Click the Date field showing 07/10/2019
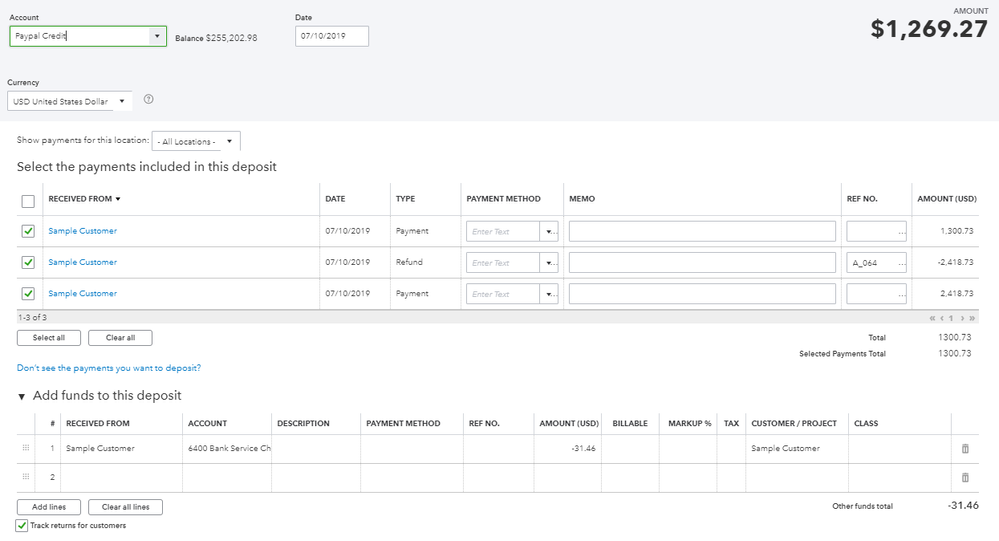The image size is (999, 541). point(332,36)
